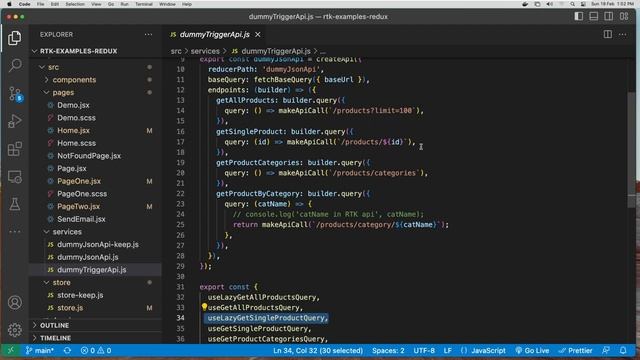Viewport: 640px width, 360px height.
Task: Open Explorer views and more actions ellipsis
Action: 149,35
